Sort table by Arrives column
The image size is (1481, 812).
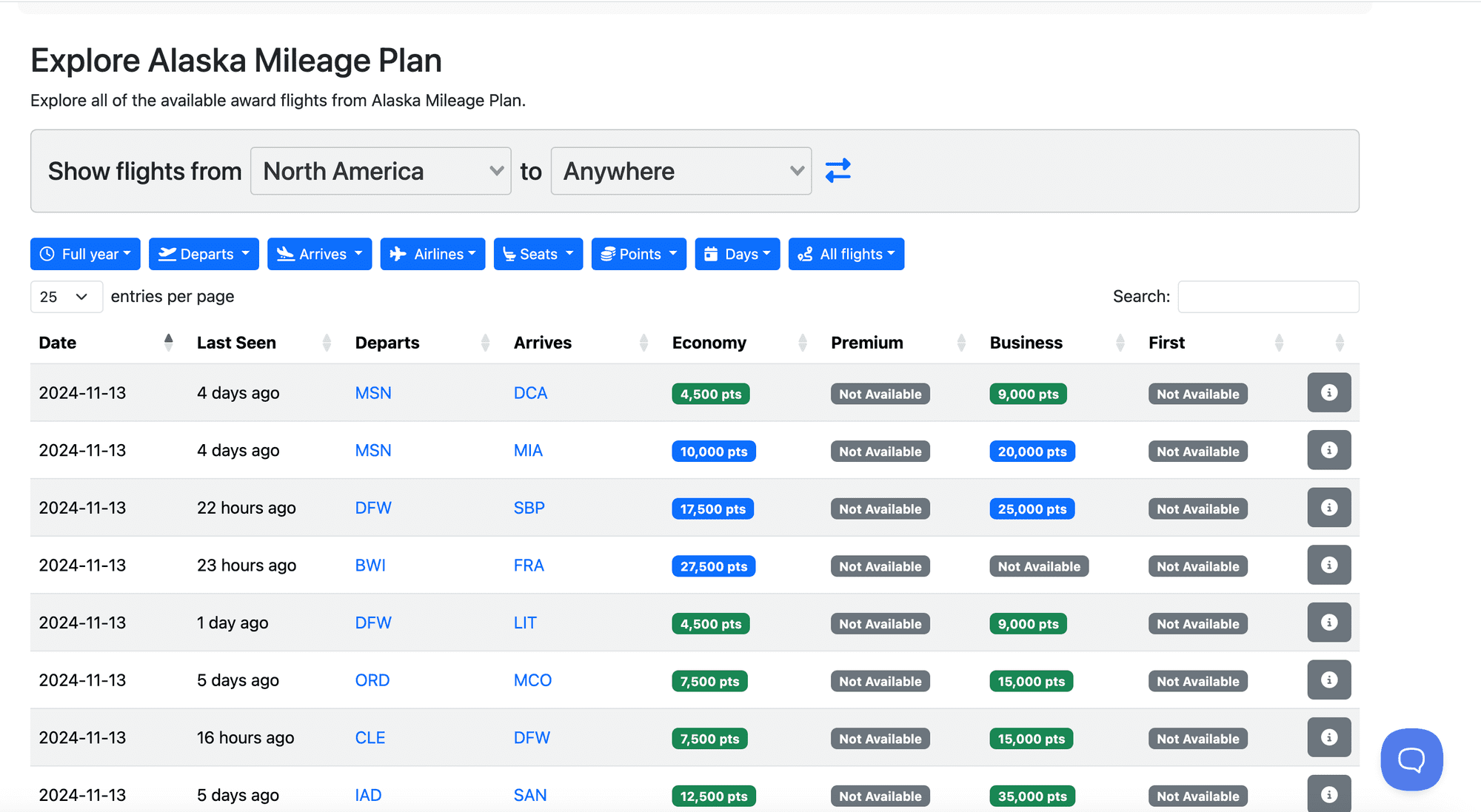pyautogui.click(x=643, y=342)
